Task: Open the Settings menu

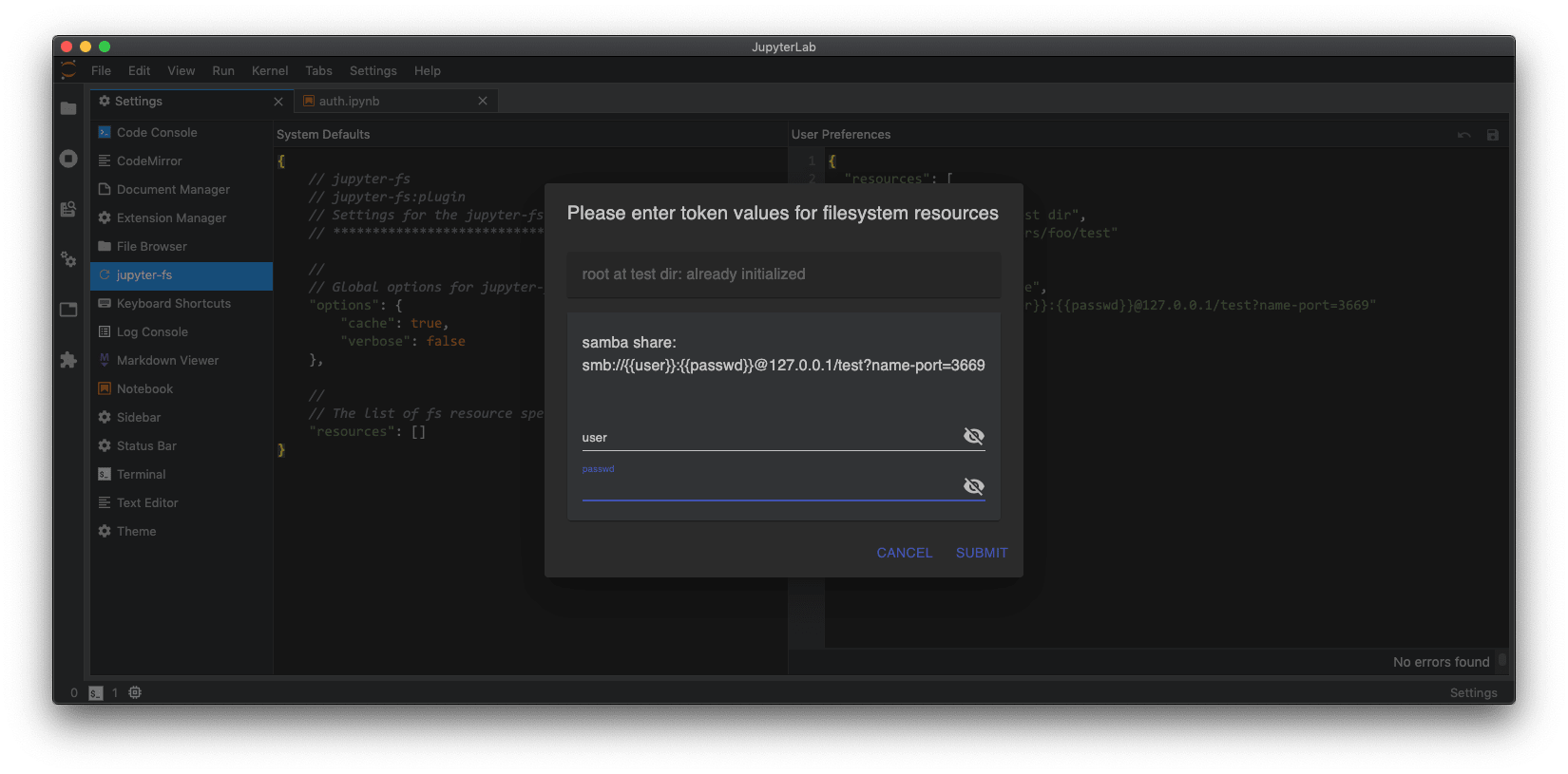Action: click(373, 70)
